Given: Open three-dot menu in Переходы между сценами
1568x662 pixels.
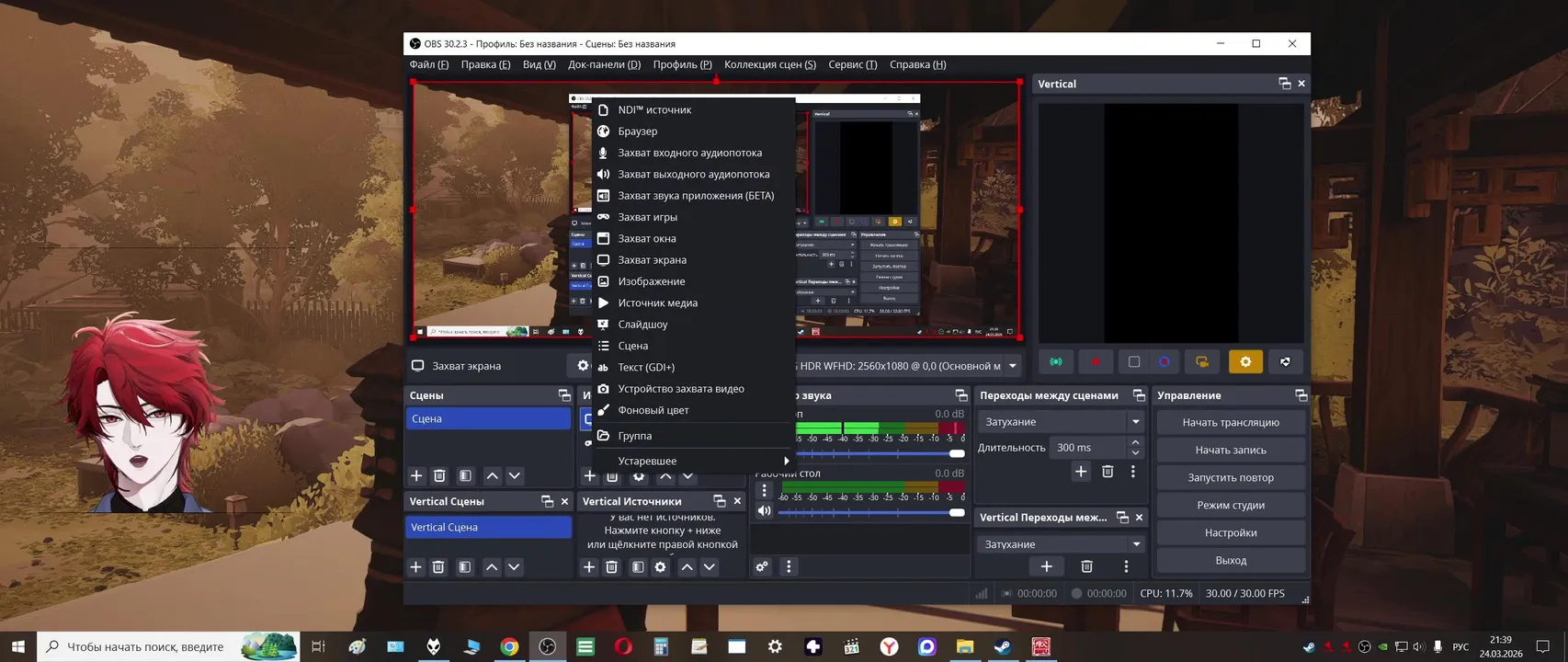Looking at the screenshot, I should pos(1133,471).
